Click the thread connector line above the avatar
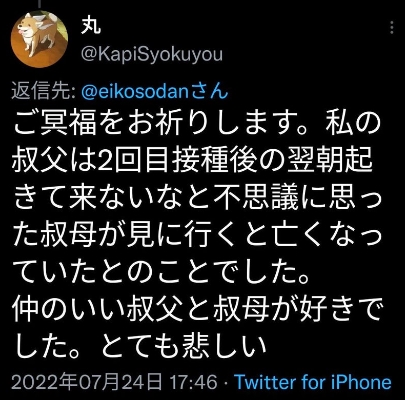The width and height of the screenshot is (405, 400). pos(40,3)
